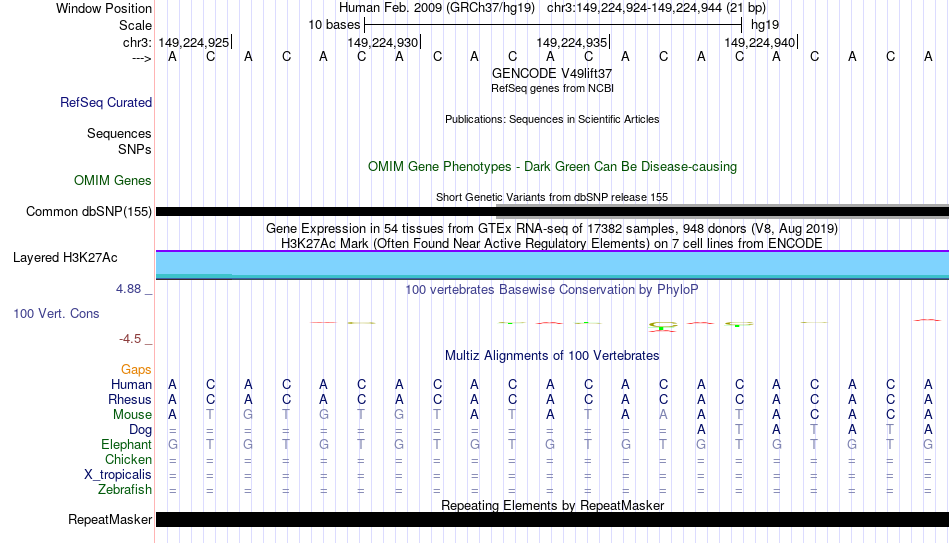Screen dimensions: 950x543
Task: Click the 149,224,925 ruler position
Action: (x=194, y=42)
